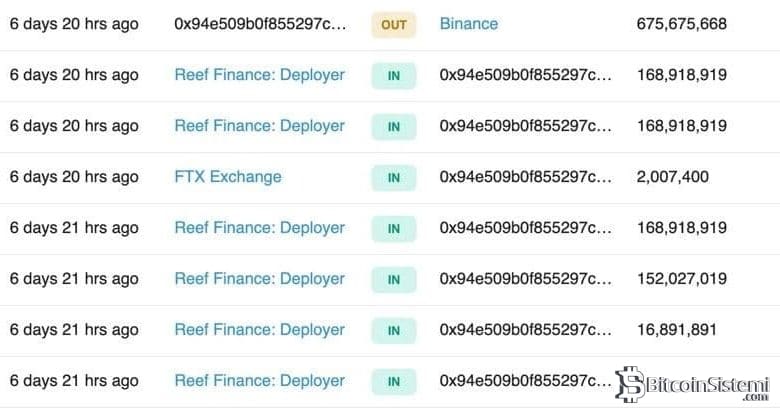The height and width of the screenshot is (414, 780).
Task: Open Reef Finance: Deployer in the bottom row
Action: tap(259, 381)
